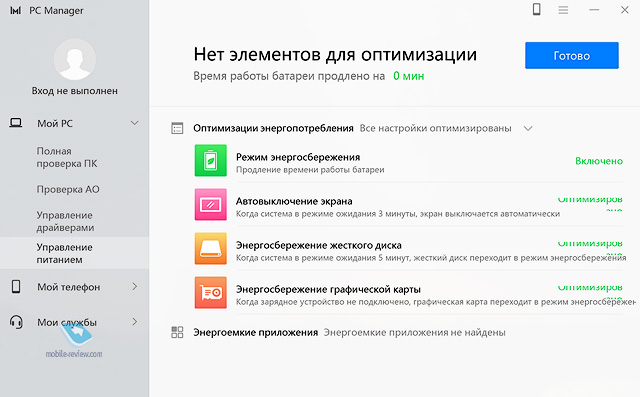
Task: Click the pink screen auto-off icon
Action: [211, 204]
